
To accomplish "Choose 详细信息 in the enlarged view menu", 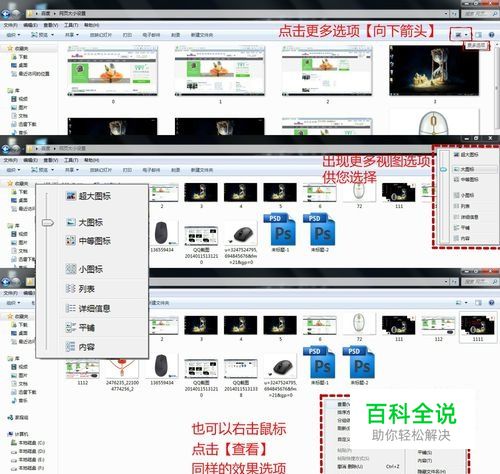I will pos(89,308).
